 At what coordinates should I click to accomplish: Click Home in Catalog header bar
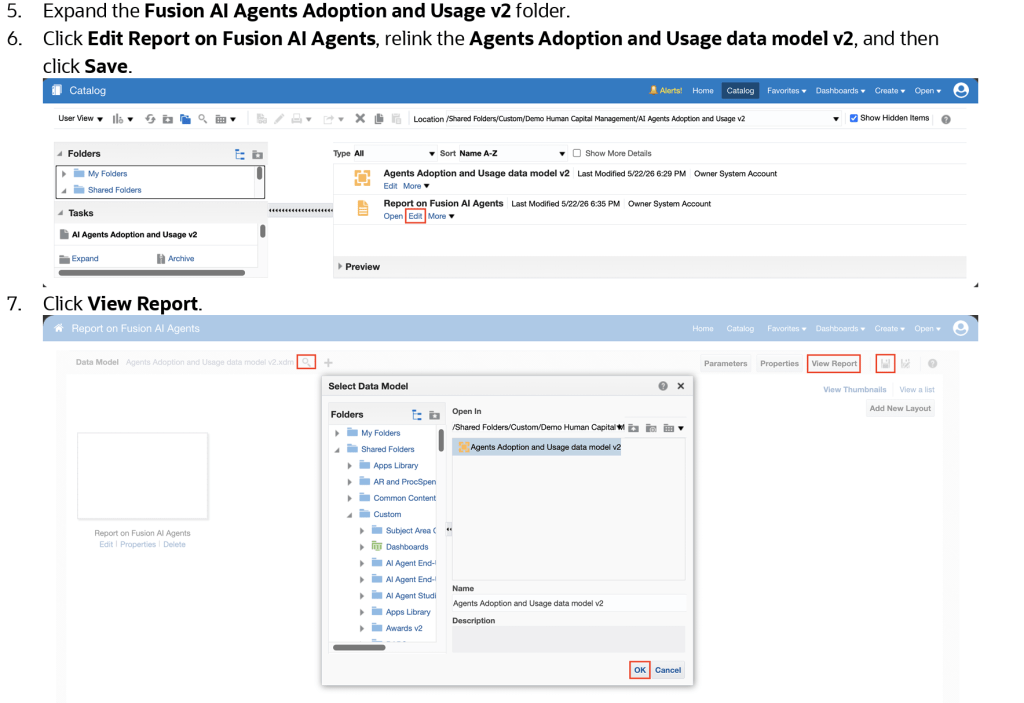pos(703,91)
